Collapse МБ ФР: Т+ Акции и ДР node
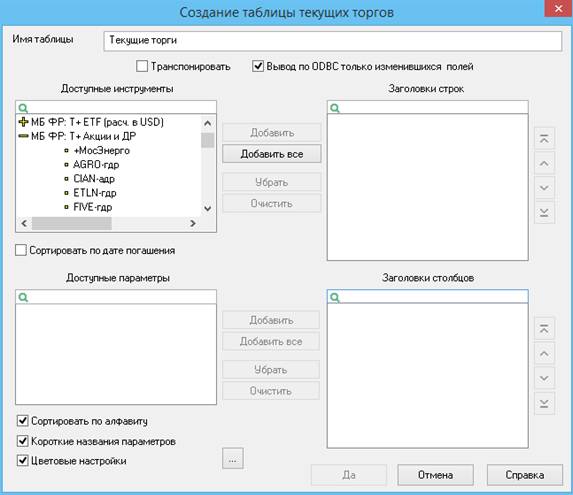This screenshot has height=495, width=573. click(x=23, y=136)
